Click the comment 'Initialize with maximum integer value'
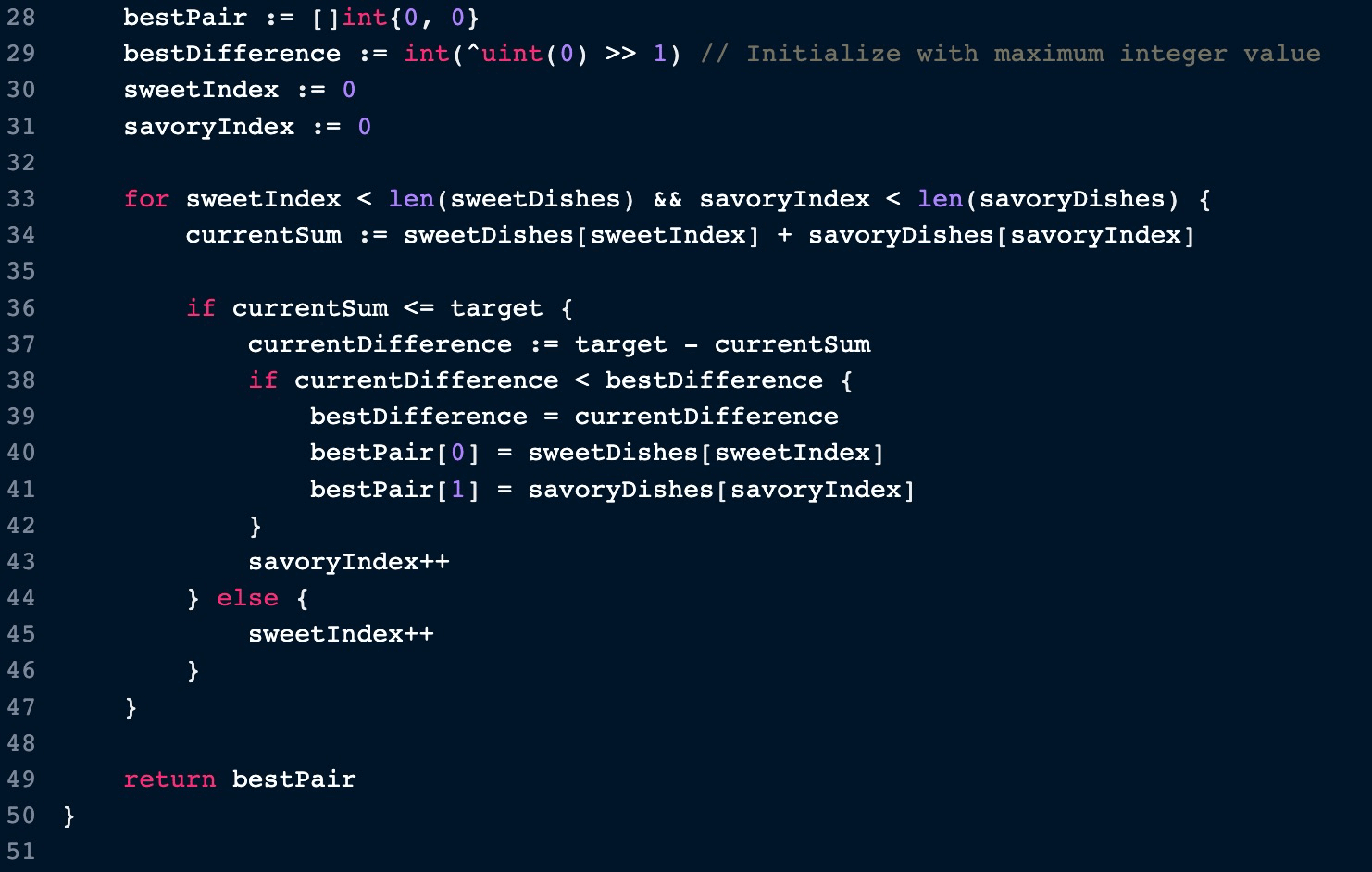1372x872 pixels. (1010, 54)
